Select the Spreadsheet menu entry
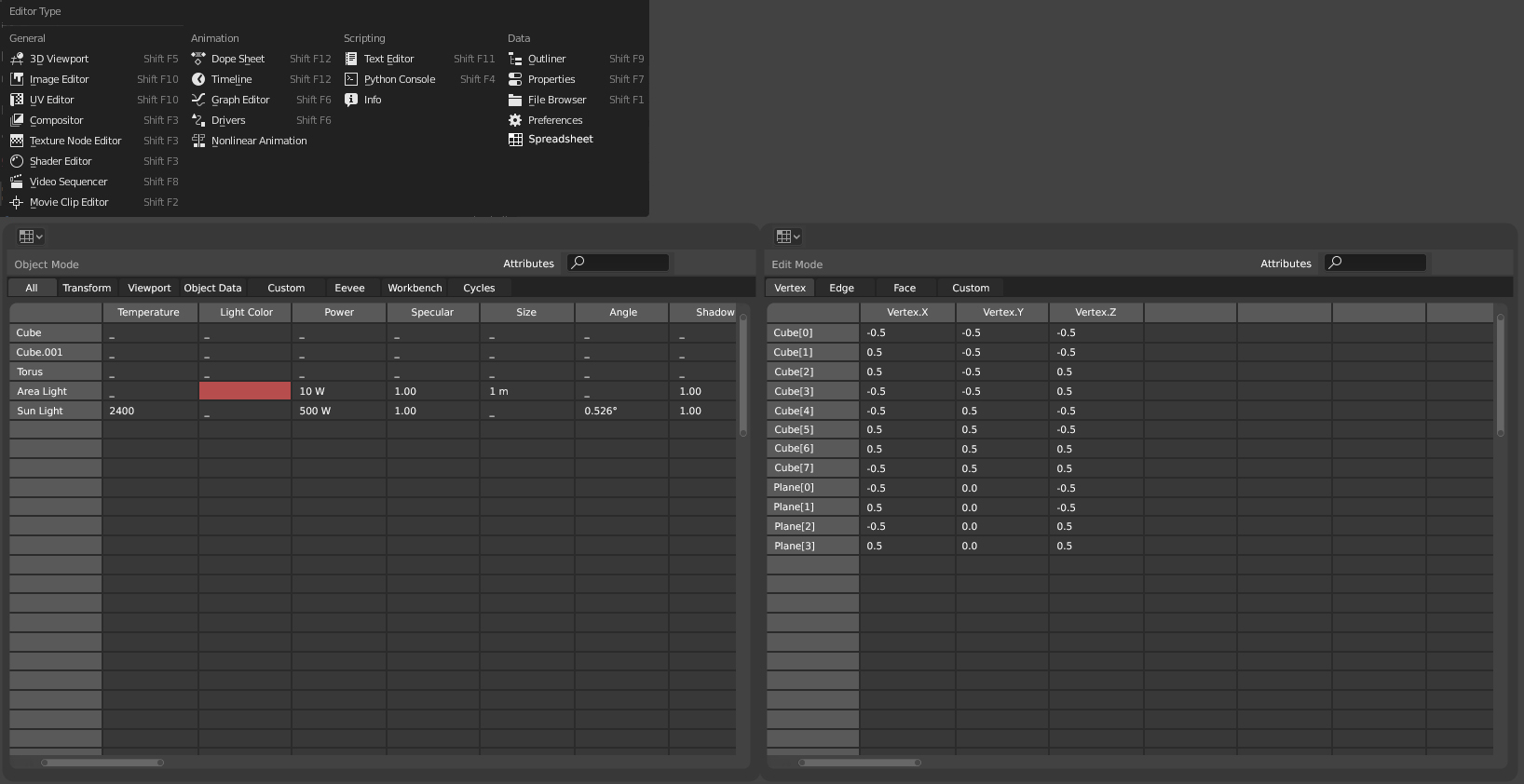 [x=551, y=140]
